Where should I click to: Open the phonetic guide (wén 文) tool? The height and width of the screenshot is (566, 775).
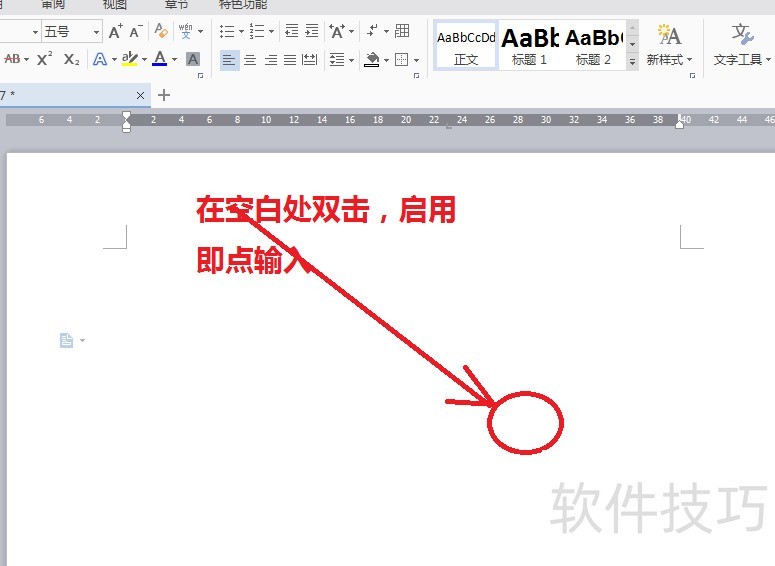point(186,31)
